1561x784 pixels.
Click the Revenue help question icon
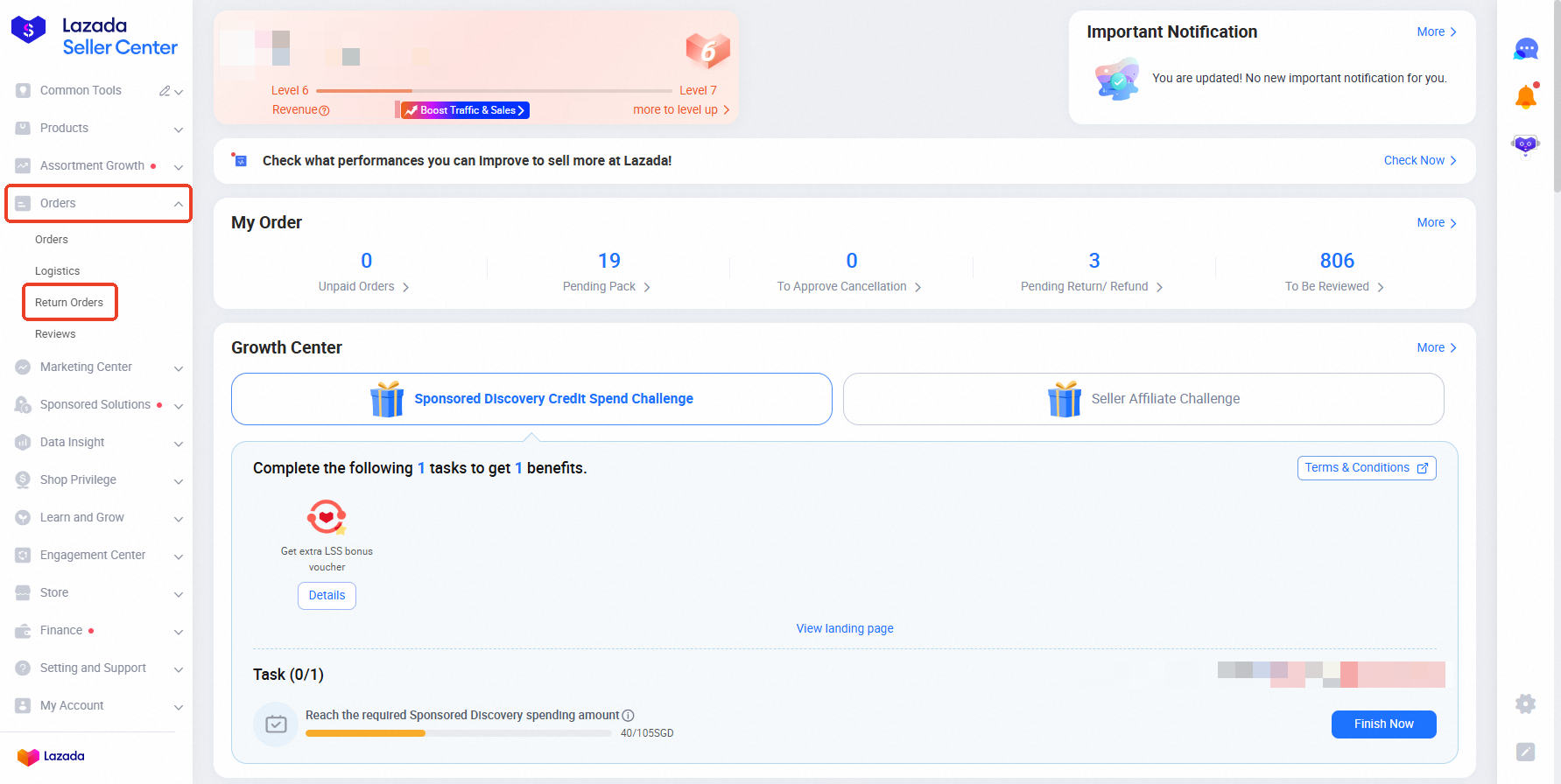(325, 110)
